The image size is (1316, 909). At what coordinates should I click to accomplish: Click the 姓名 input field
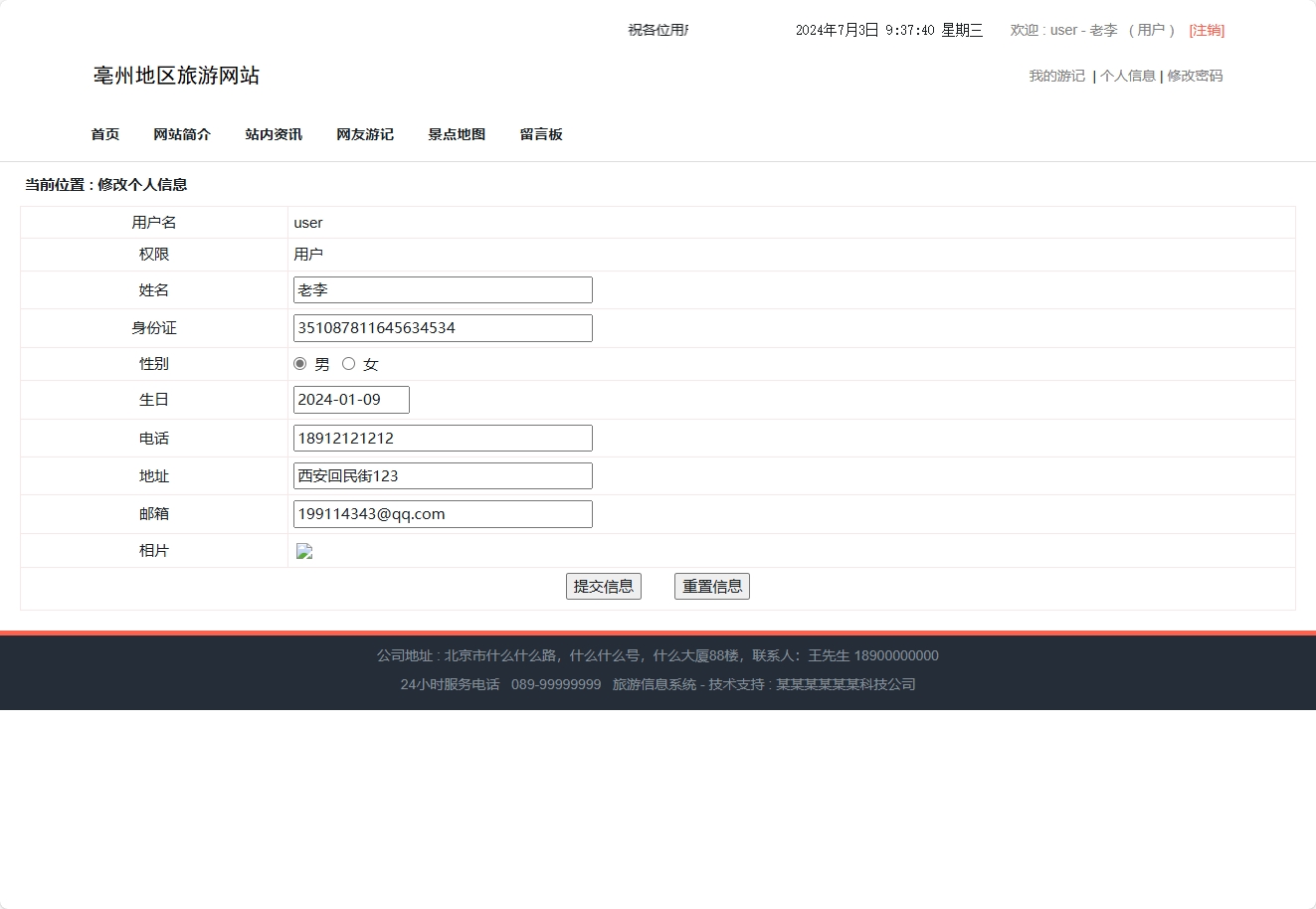point(442,289)
